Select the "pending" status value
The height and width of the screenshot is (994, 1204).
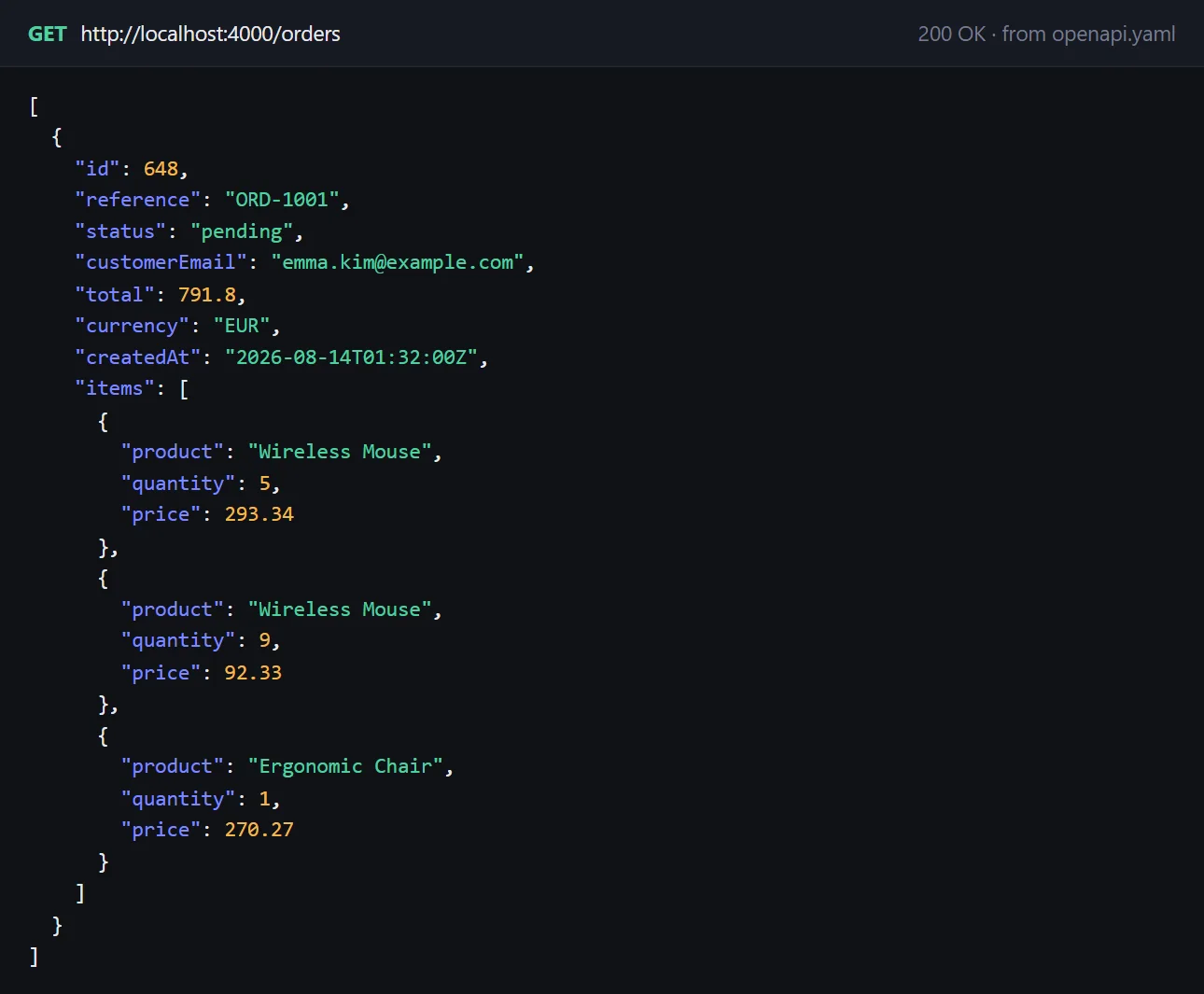click(x=242, y=231)
